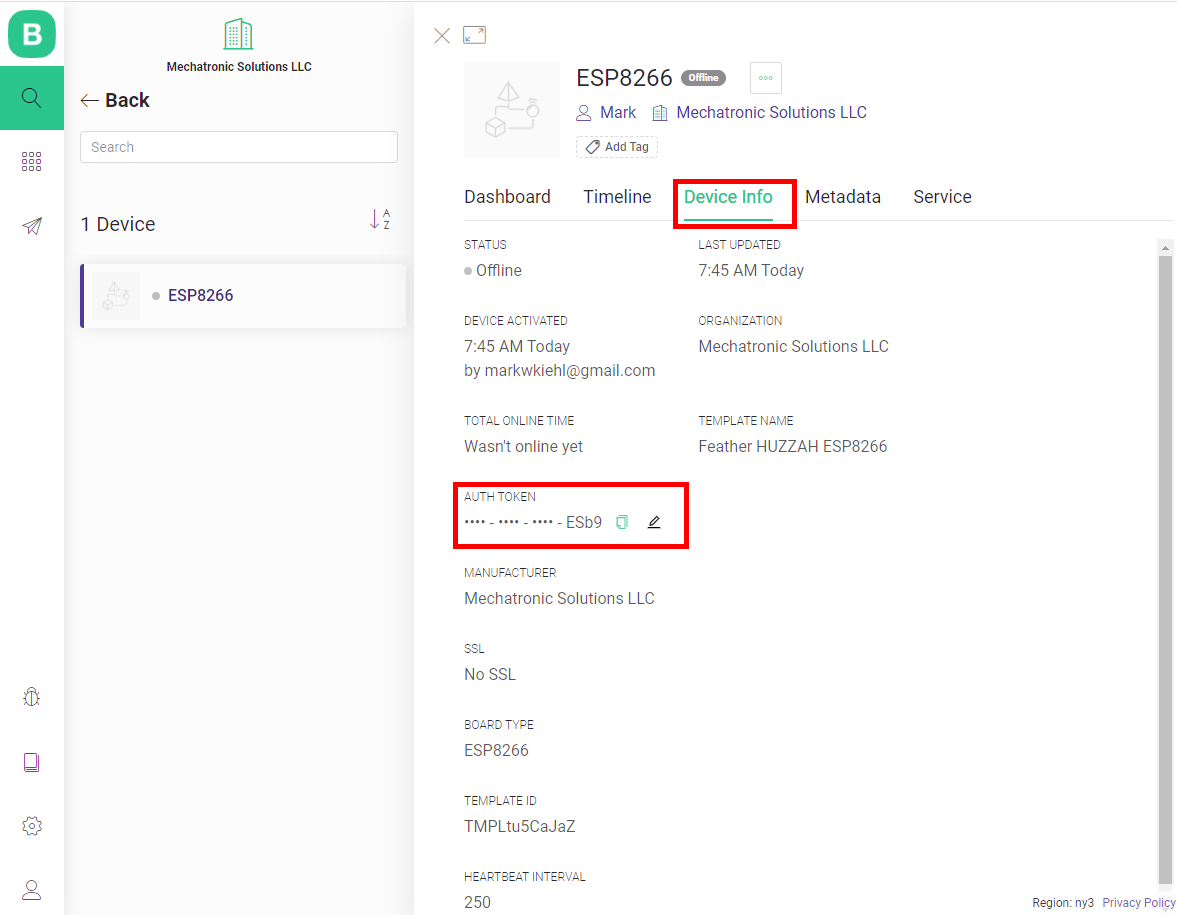Click template ID TMPLtu5CaJaZ

(x=519, y=826)
